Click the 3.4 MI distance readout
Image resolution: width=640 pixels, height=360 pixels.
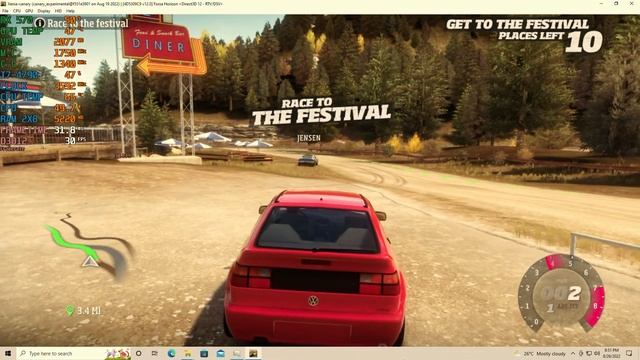89,311
